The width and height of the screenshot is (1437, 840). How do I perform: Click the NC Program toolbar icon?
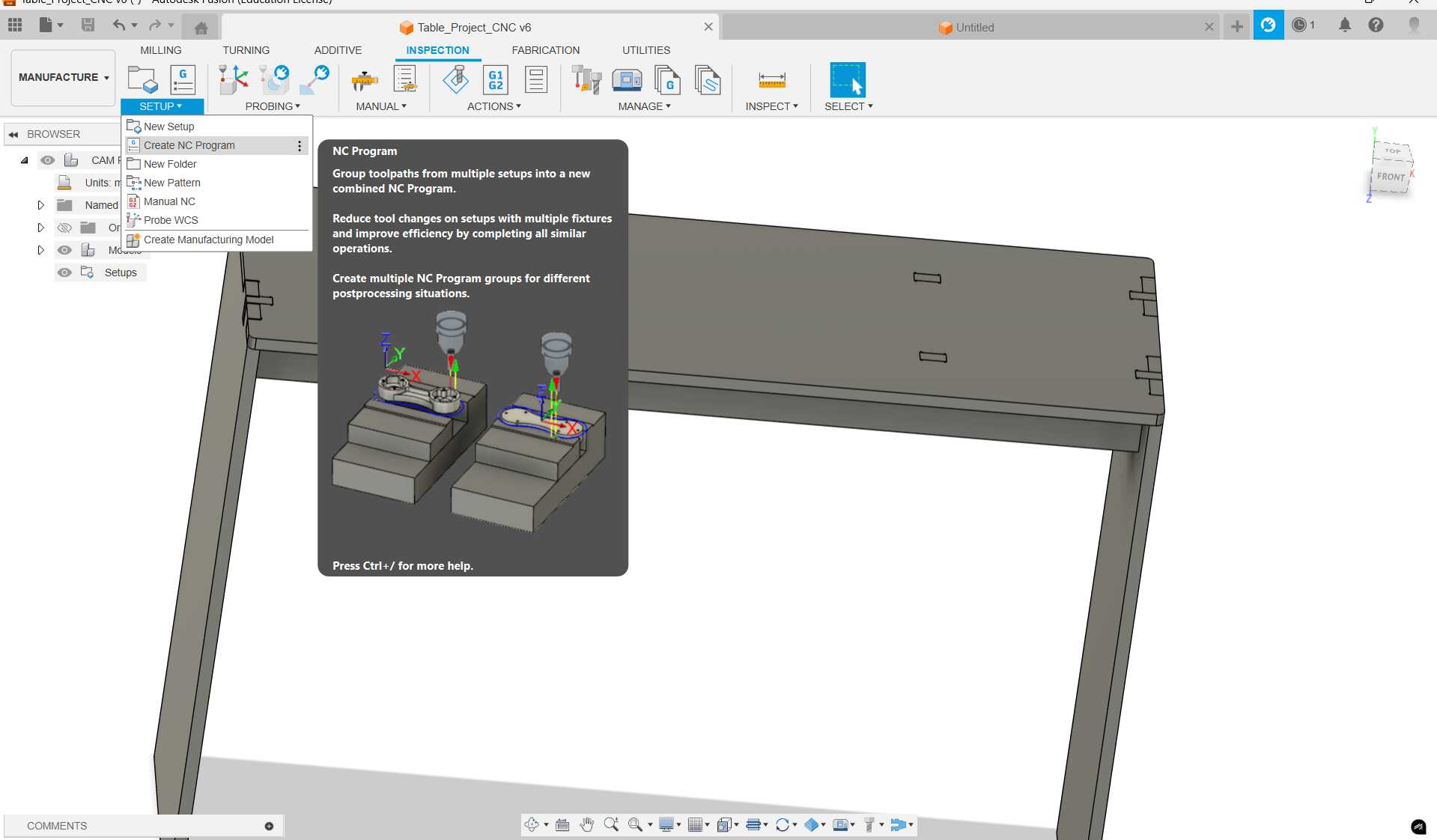[x=183, y=79]
